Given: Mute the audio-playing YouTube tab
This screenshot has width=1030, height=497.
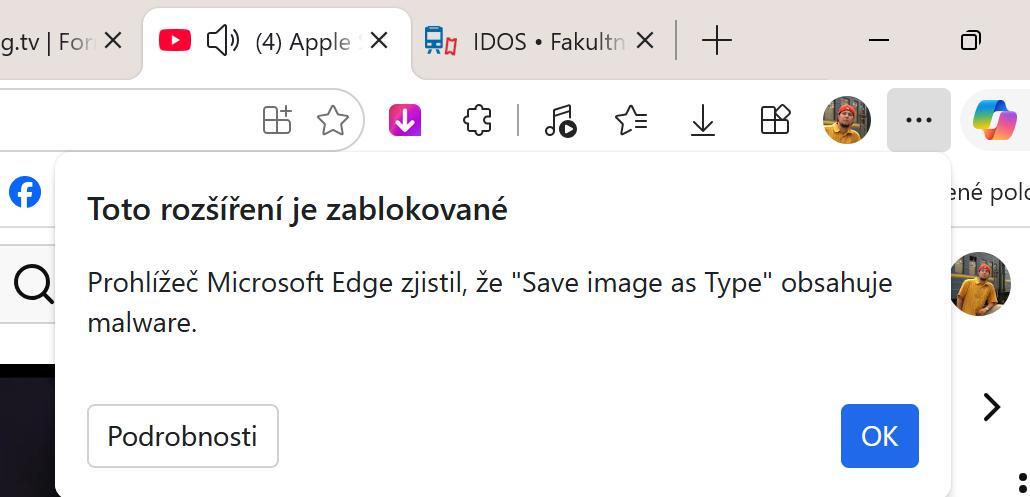Looking at the screenshot, I should (222, 40).
